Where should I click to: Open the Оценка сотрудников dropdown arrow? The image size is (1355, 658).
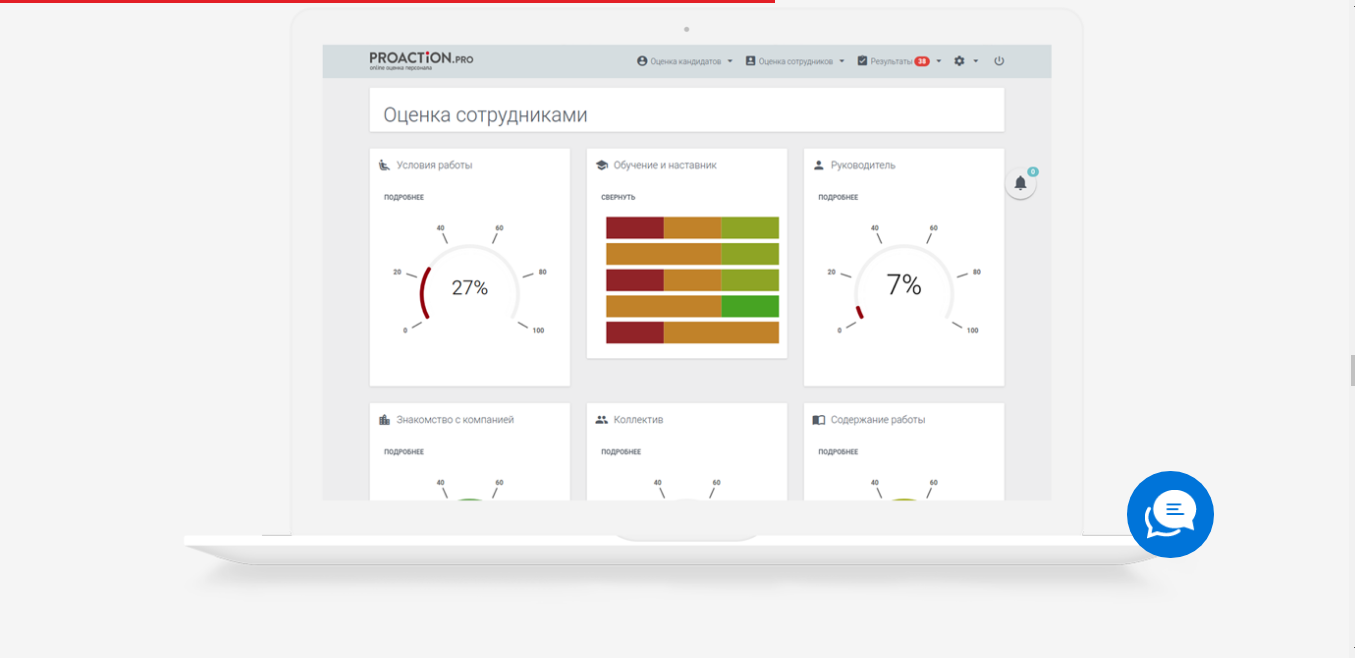coord(841,60)
